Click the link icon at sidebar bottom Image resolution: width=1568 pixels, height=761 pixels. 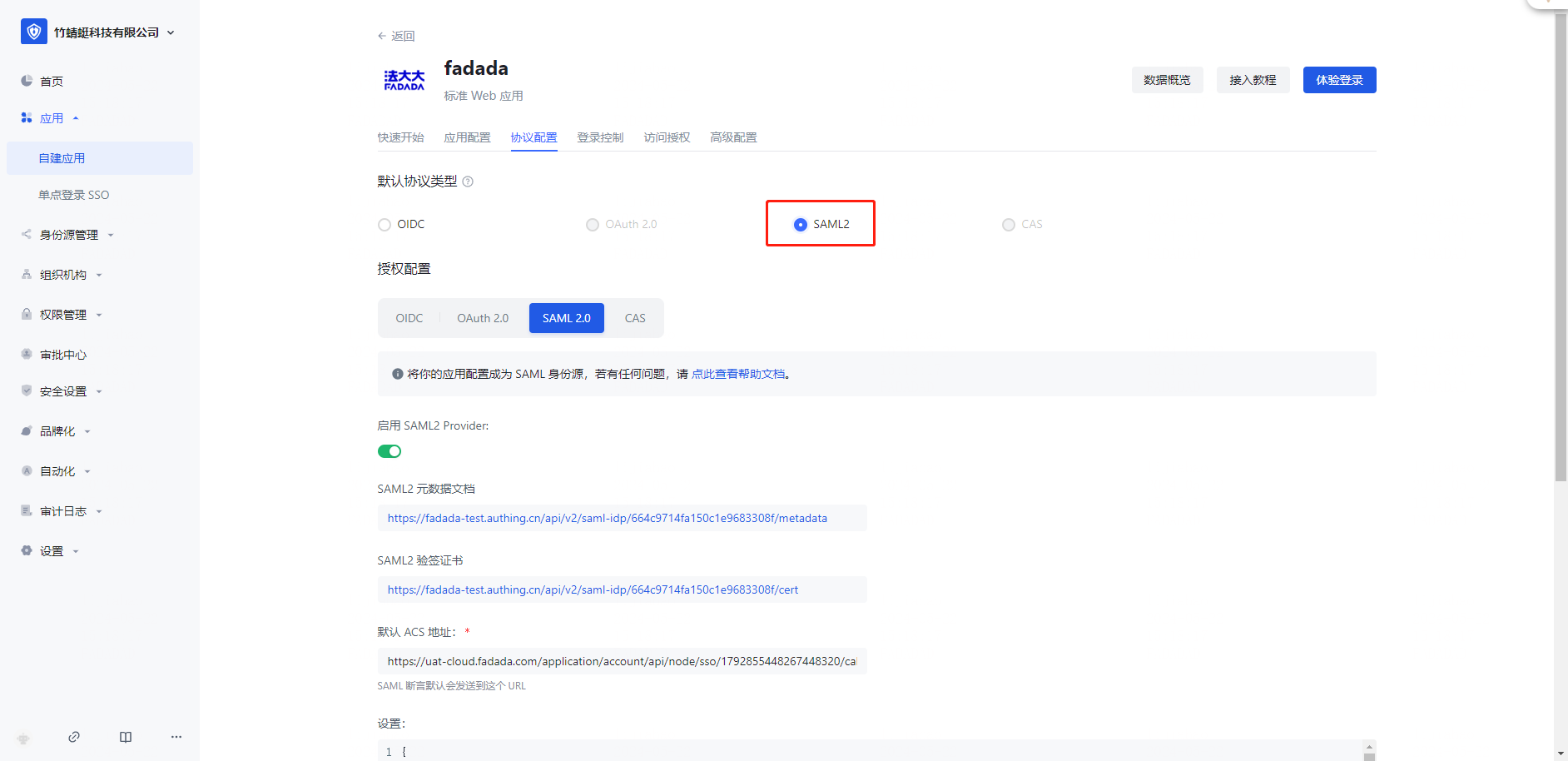pyautogui.click(x=74, y=737)
